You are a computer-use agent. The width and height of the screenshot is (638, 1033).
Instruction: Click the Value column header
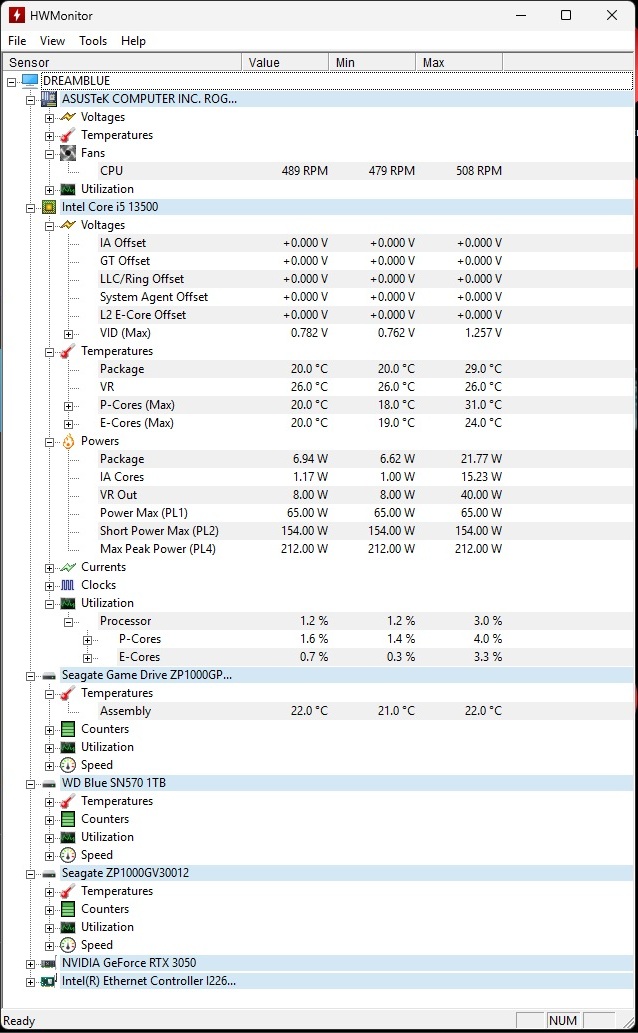click(285, 63)
